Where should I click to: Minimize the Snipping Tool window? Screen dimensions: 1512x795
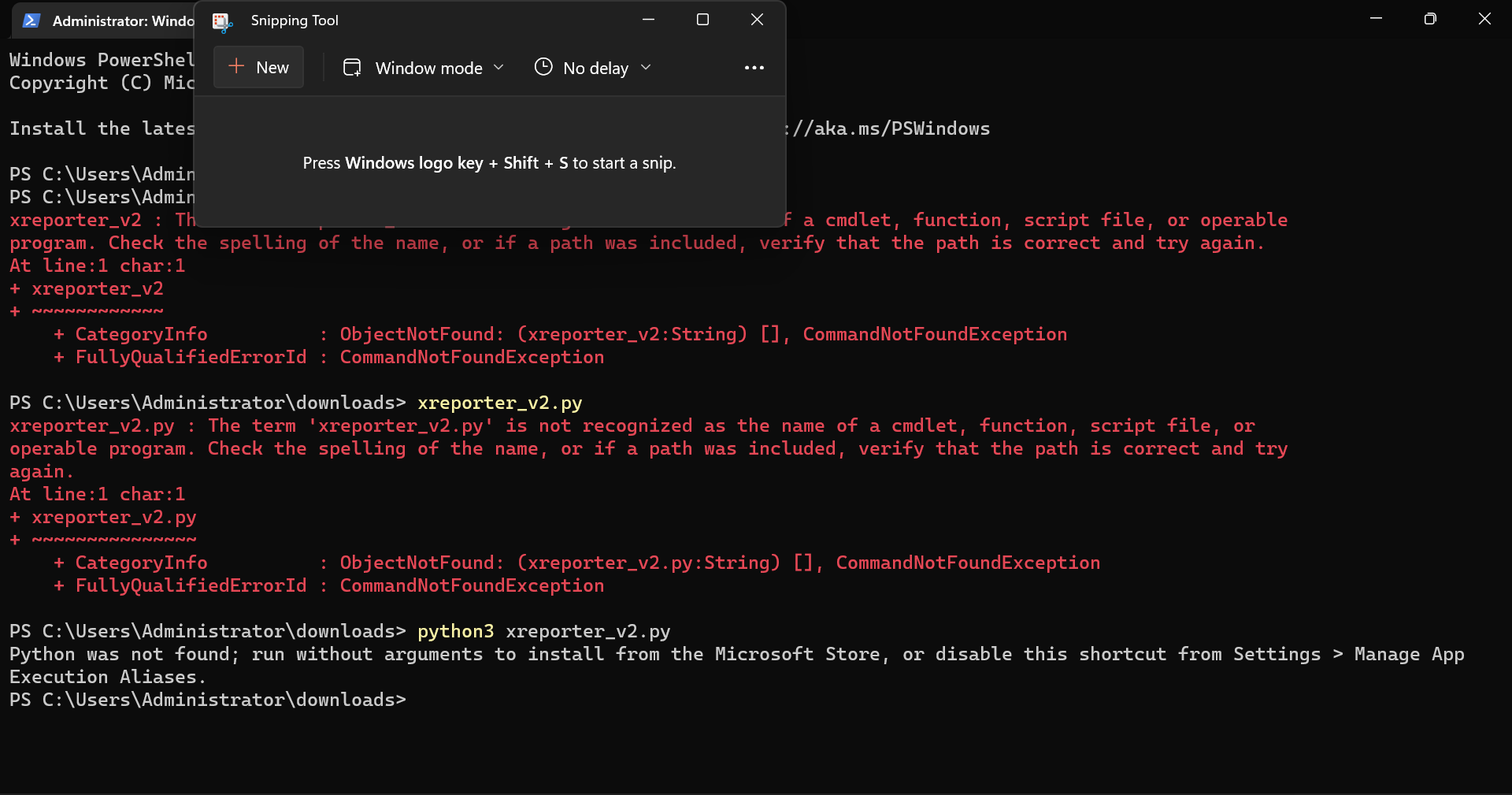[x=649, y=20]
